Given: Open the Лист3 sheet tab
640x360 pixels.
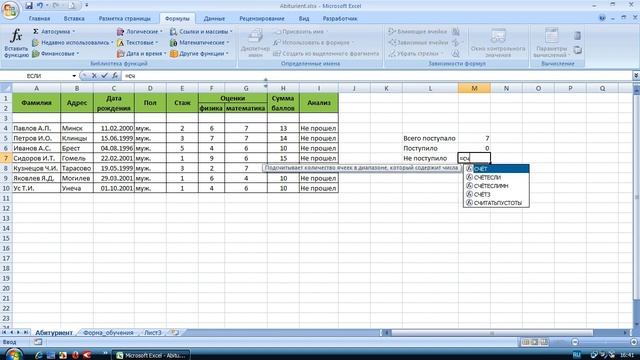Looking at the screenshot, I should [153, 333].
